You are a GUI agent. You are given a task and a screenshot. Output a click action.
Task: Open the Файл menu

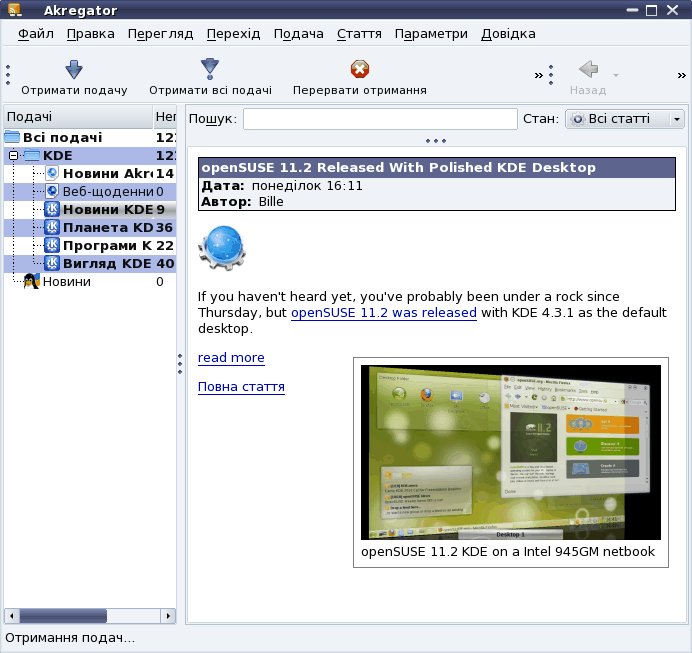(x=36, y=33)
